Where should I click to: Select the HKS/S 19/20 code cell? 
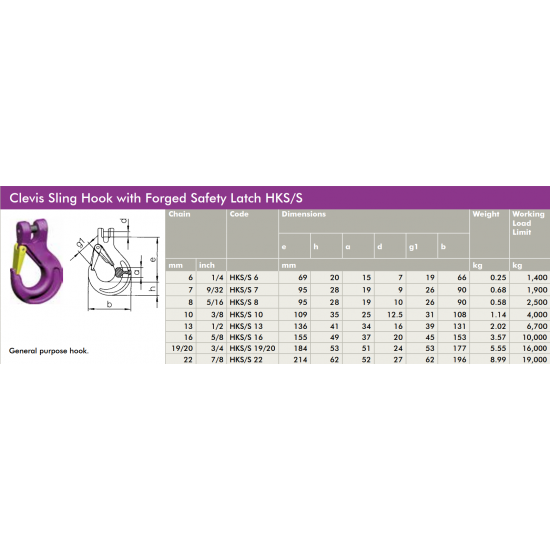[x=253, y=349]
